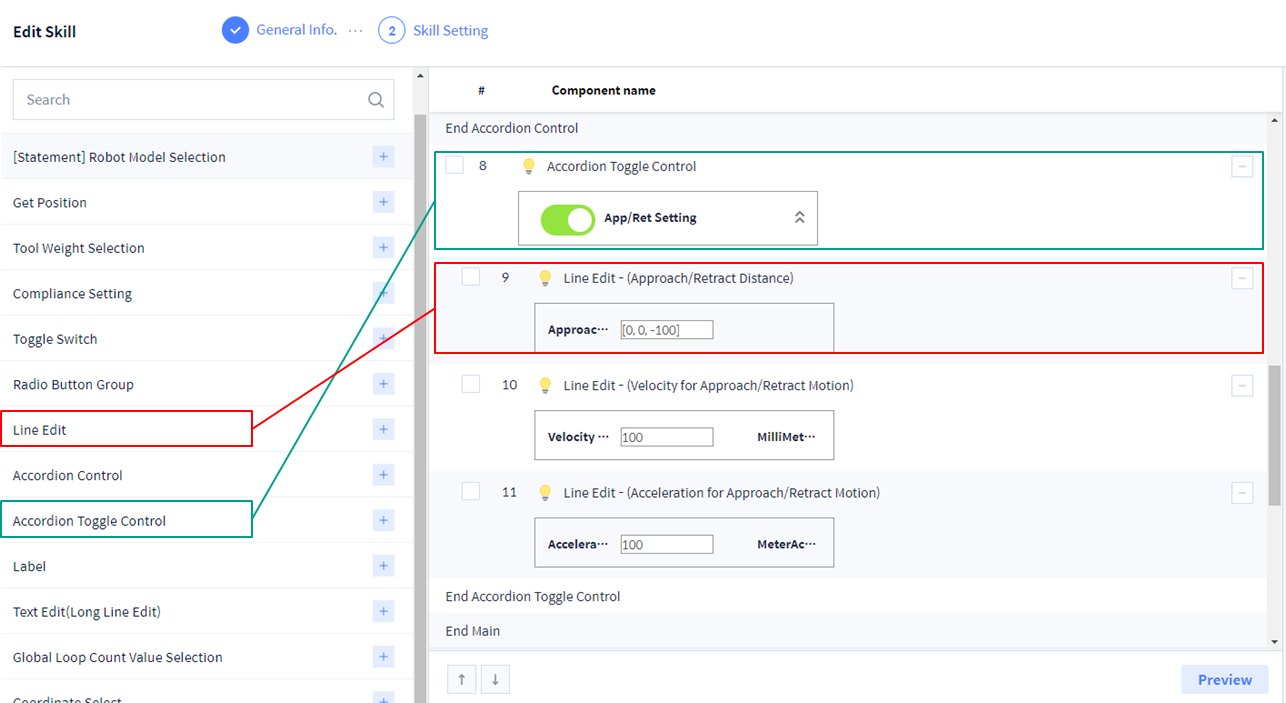Click the Approach distance input field
The image size is (1286, 703).
pyautogui.click(x=666, y=330)
